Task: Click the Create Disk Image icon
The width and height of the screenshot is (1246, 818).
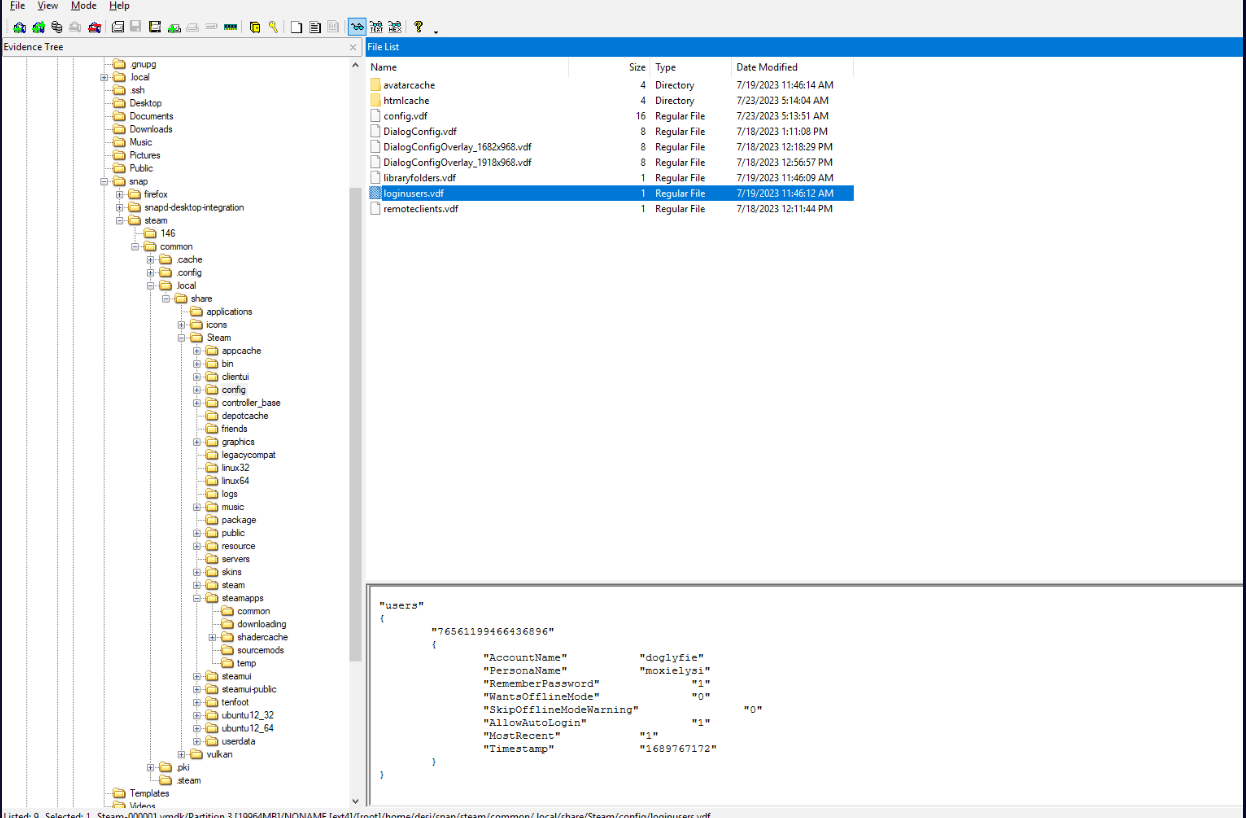Action: click(117, 27)
